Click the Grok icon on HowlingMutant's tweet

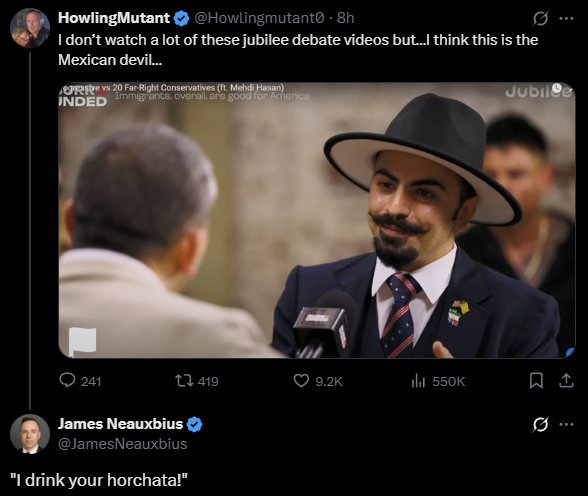click(540, 18)
